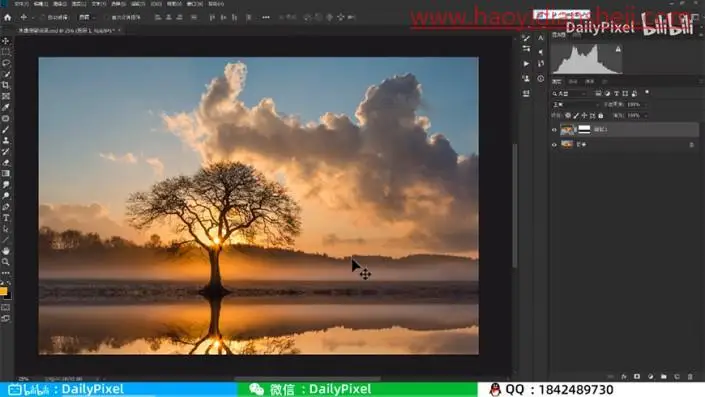Select the Dodge tool

pyautogui.click(x=6, y=196)
